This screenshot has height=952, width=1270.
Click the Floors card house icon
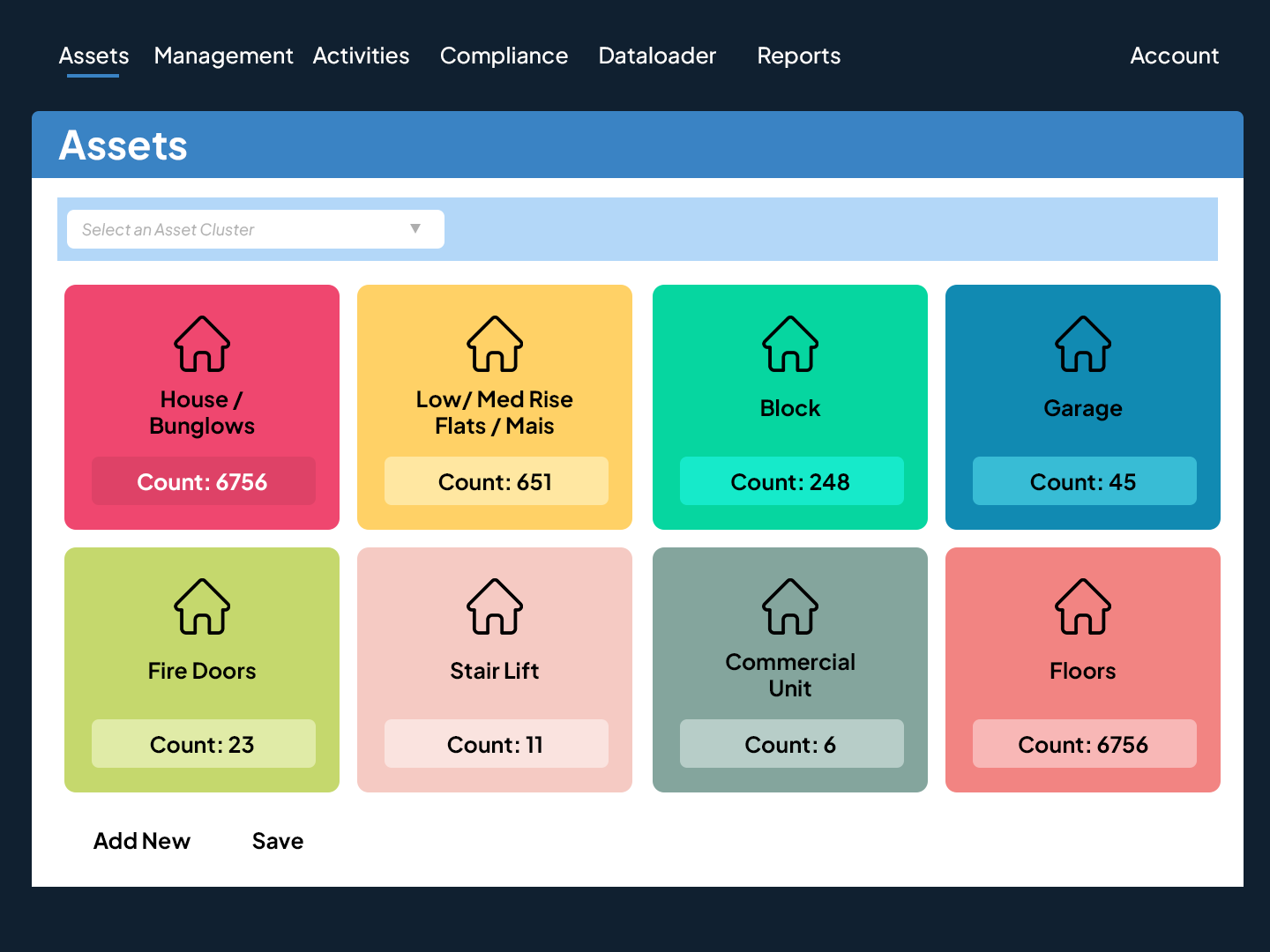1083,606
